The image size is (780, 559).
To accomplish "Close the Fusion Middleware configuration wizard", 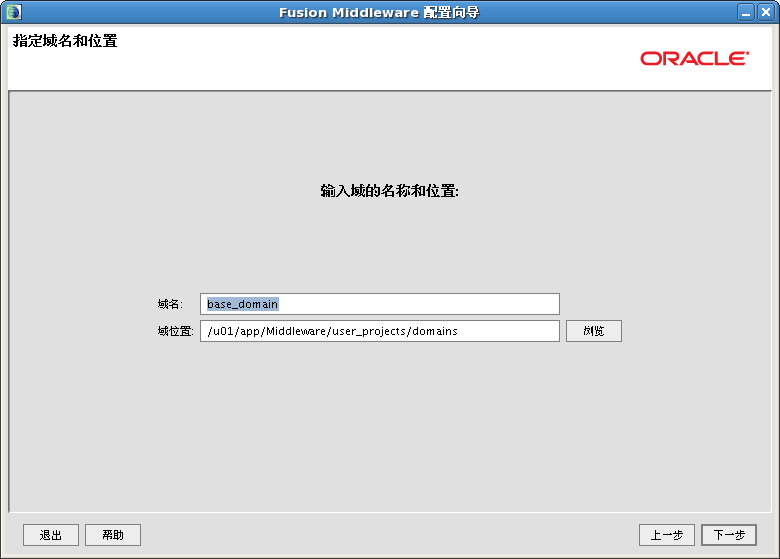I will coord(766,12).
